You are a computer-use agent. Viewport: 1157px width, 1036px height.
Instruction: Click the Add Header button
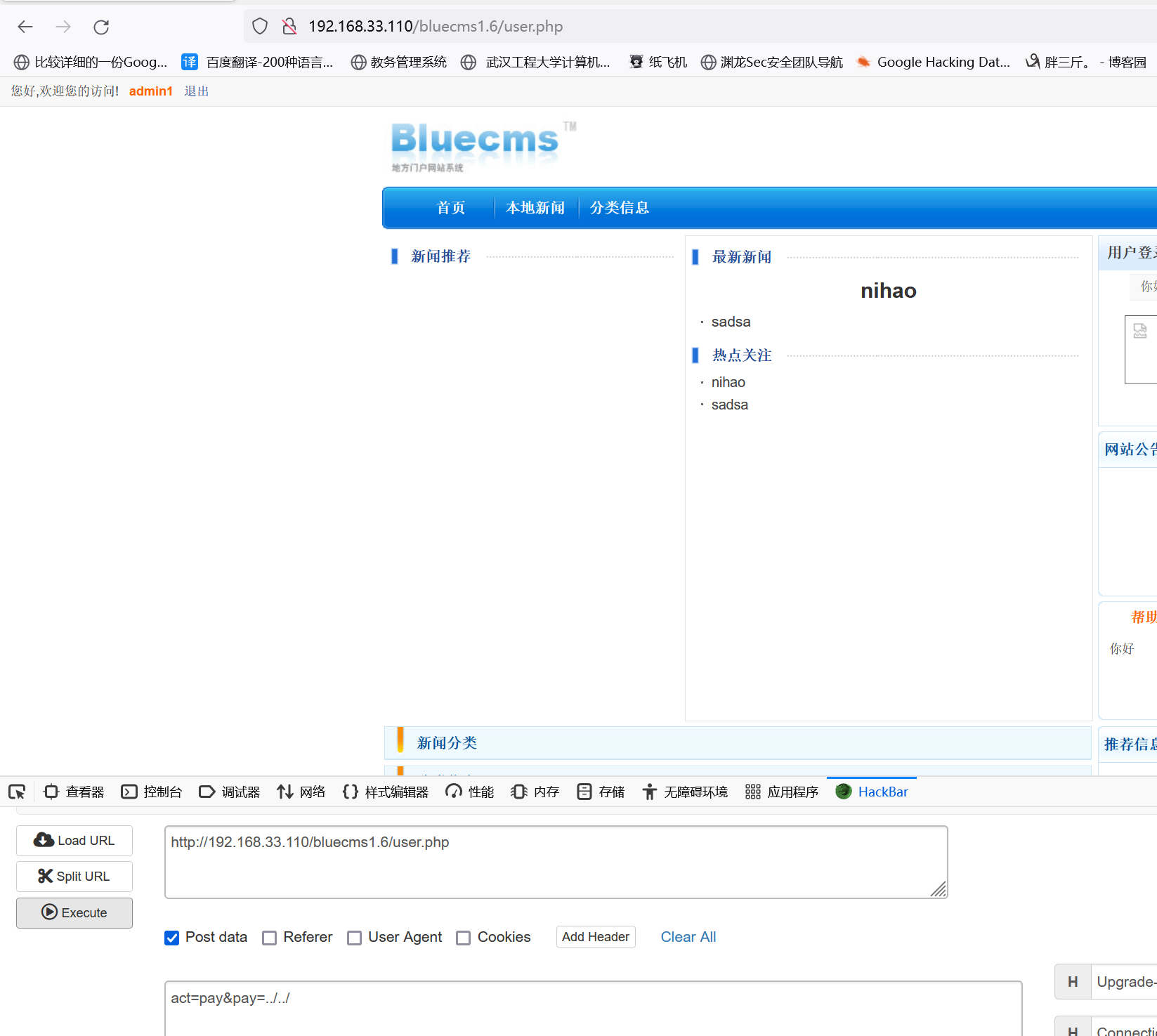pos(596,937)
